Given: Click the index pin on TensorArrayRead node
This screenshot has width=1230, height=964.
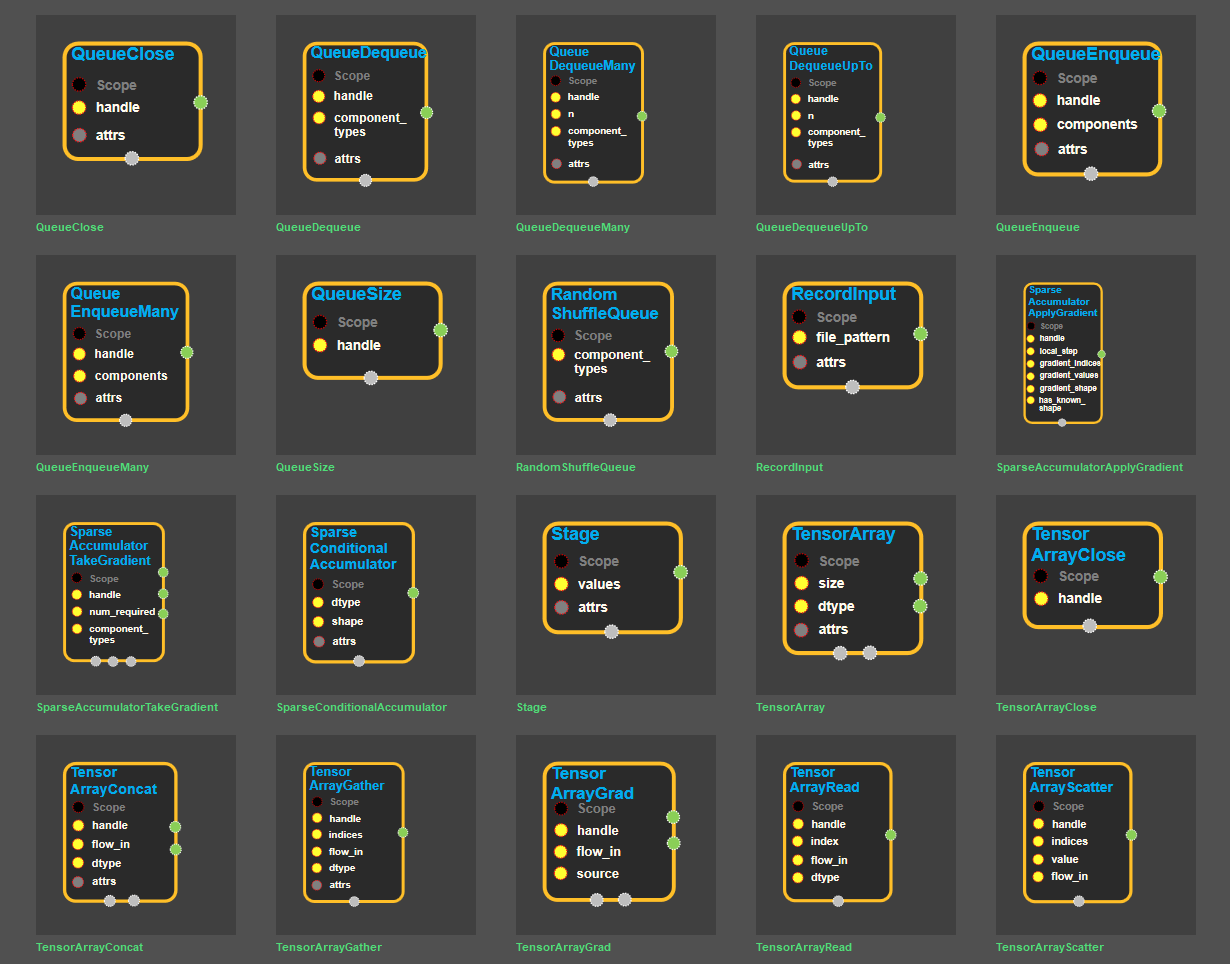Looking at the screenshot, I should [798, 841].
